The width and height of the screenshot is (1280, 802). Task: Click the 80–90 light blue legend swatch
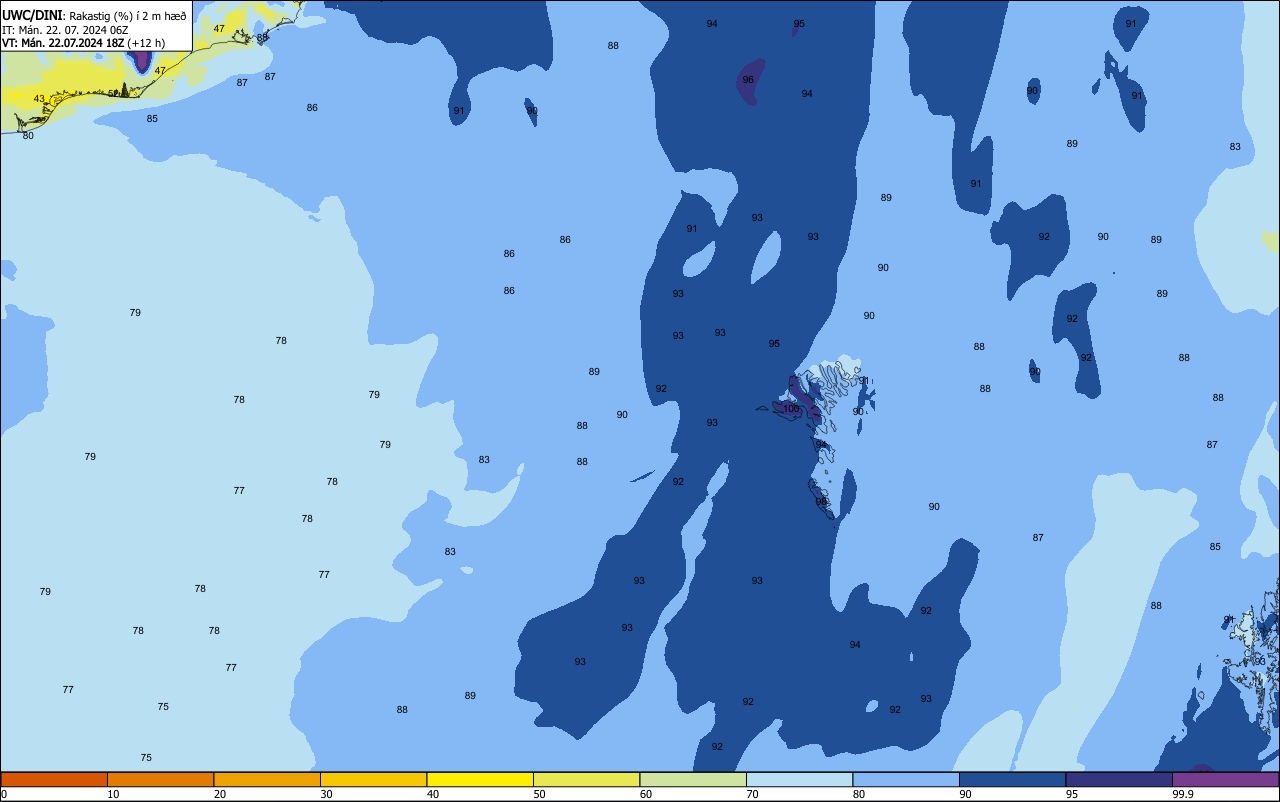906,779
